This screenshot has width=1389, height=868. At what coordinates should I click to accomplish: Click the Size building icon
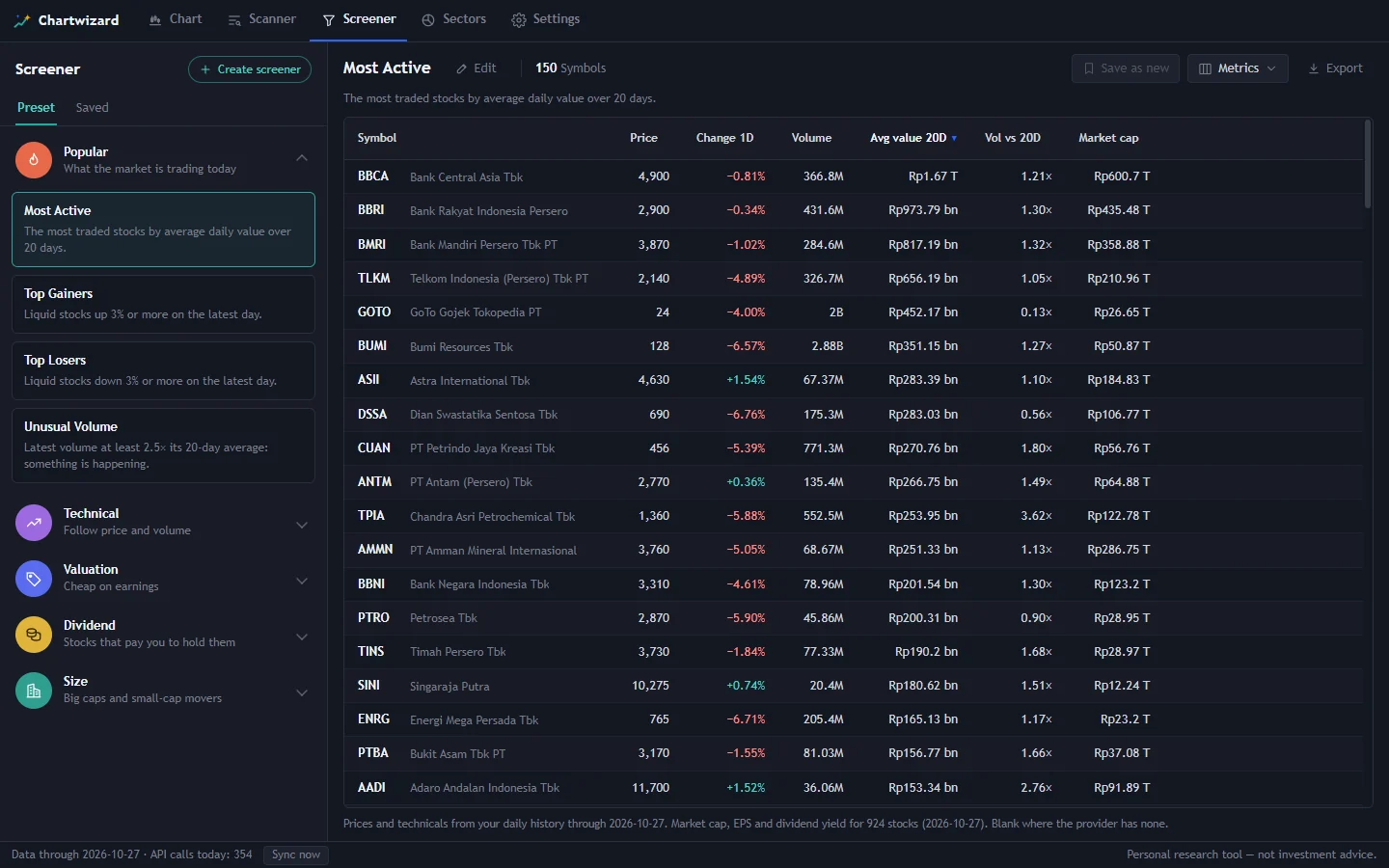tap(34, 690)
